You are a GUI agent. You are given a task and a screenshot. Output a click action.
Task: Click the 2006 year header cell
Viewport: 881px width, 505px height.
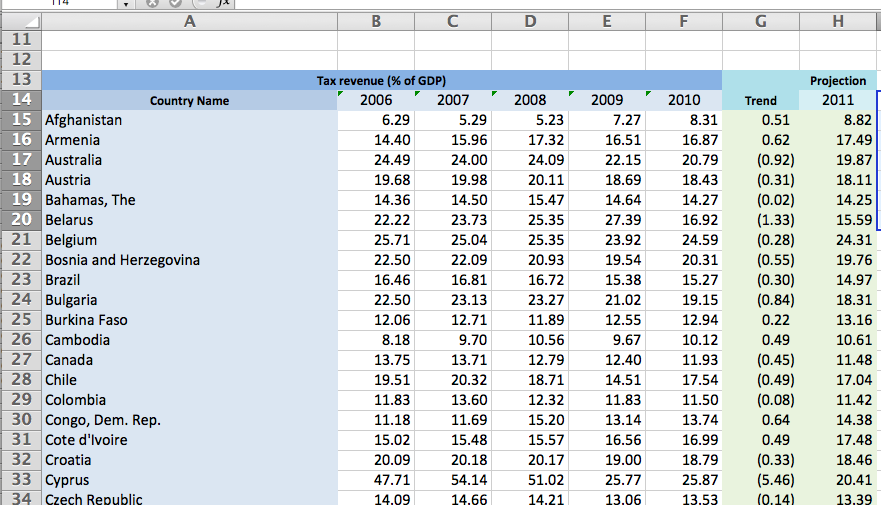(x=376, y=100)
